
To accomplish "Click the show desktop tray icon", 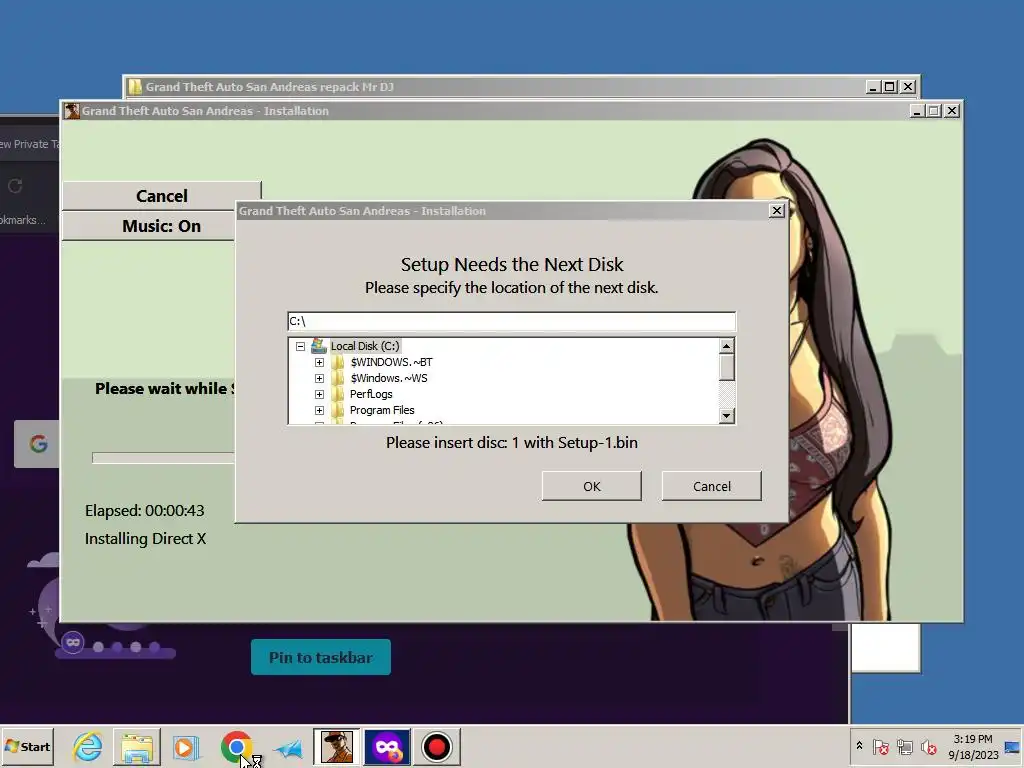I will tap(1013, 747).
